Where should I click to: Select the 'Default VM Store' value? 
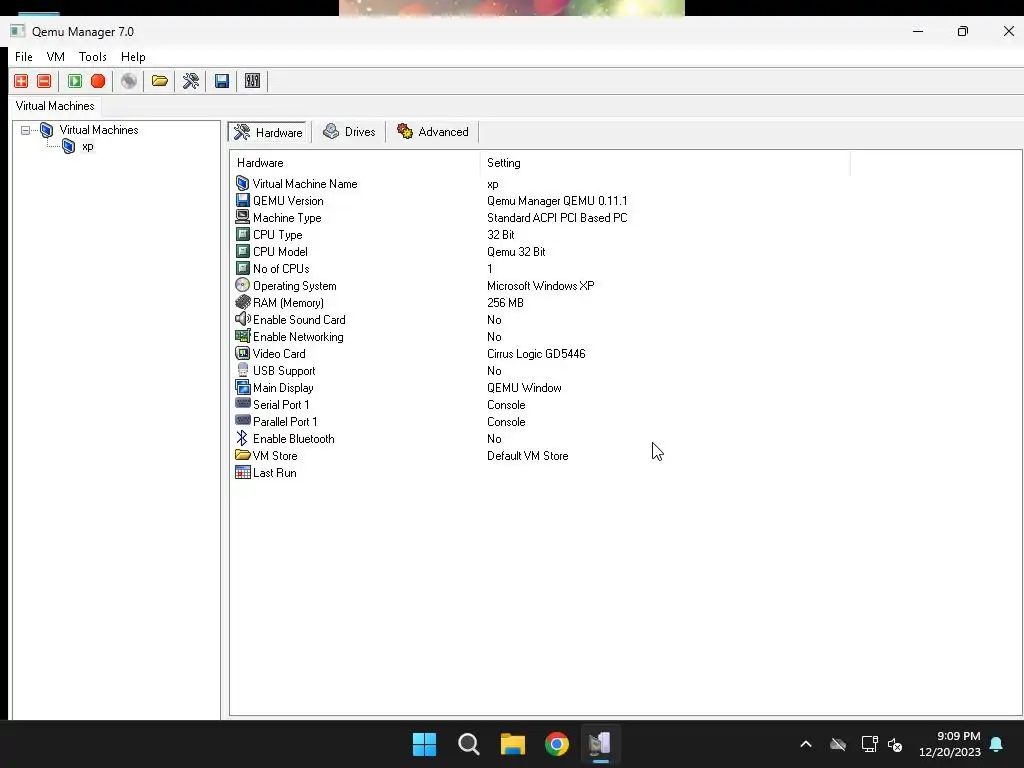528,456
